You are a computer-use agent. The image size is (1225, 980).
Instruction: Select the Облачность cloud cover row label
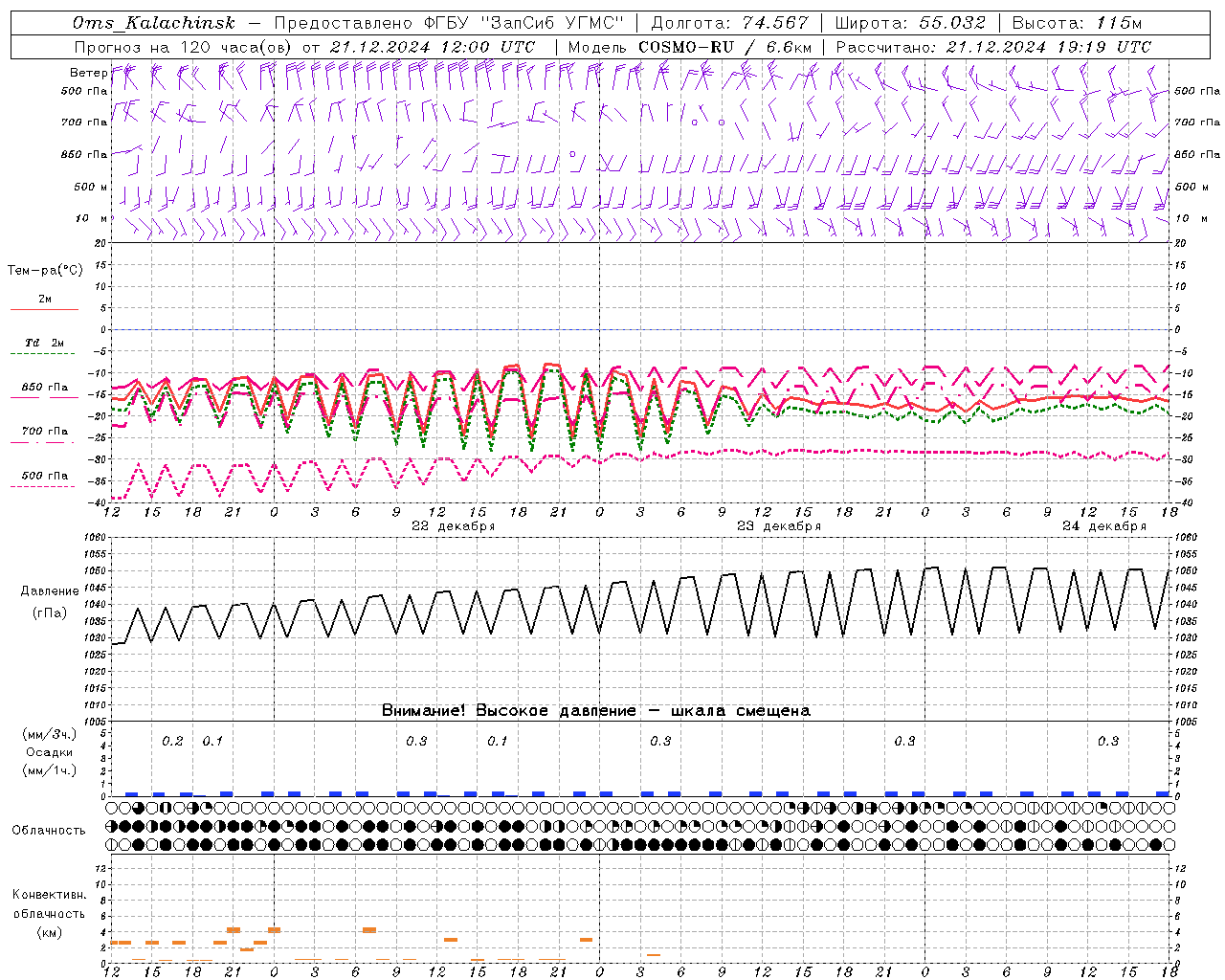(48, 830)
